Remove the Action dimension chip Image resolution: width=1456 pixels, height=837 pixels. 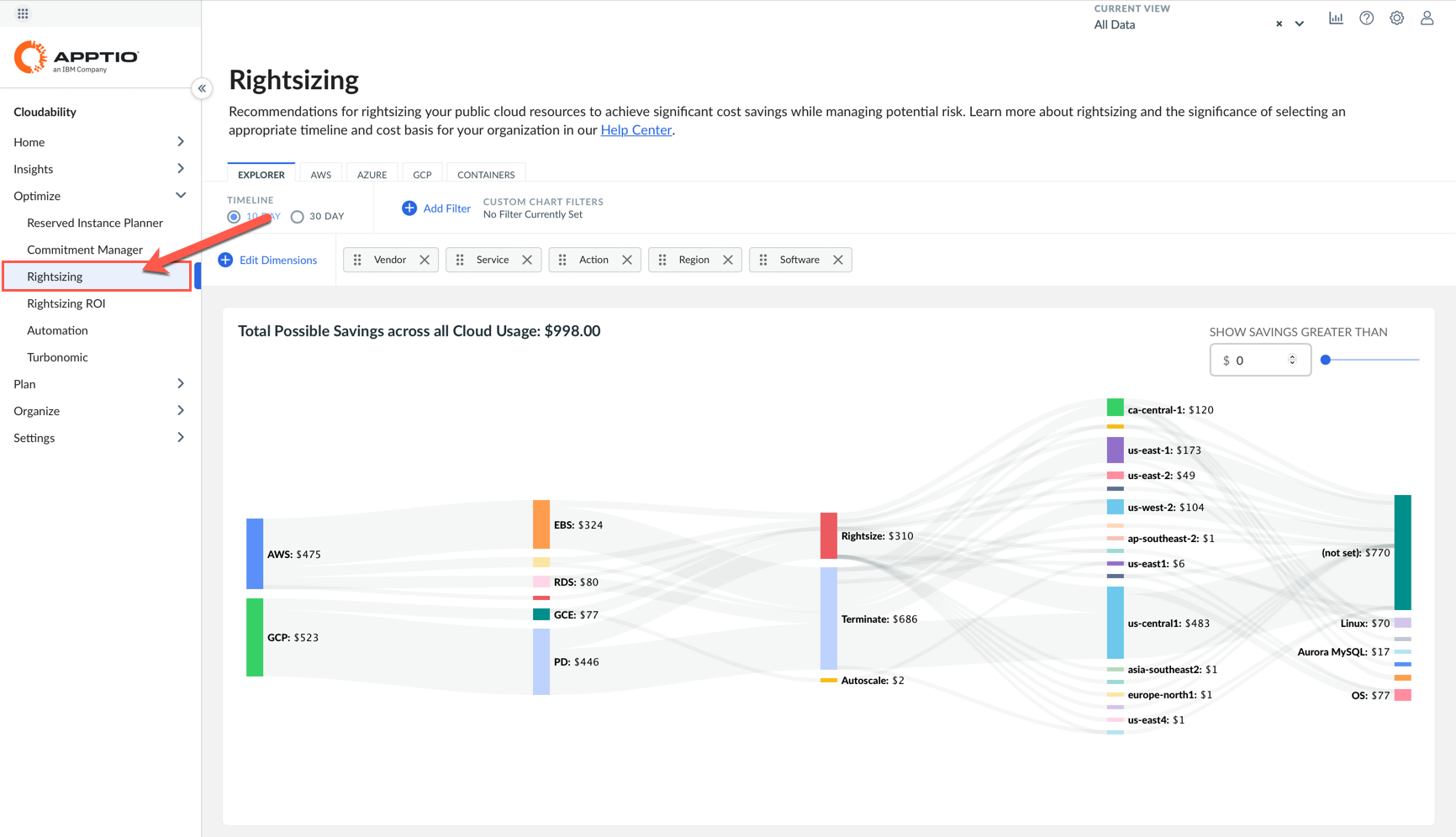tap(627, 260)
